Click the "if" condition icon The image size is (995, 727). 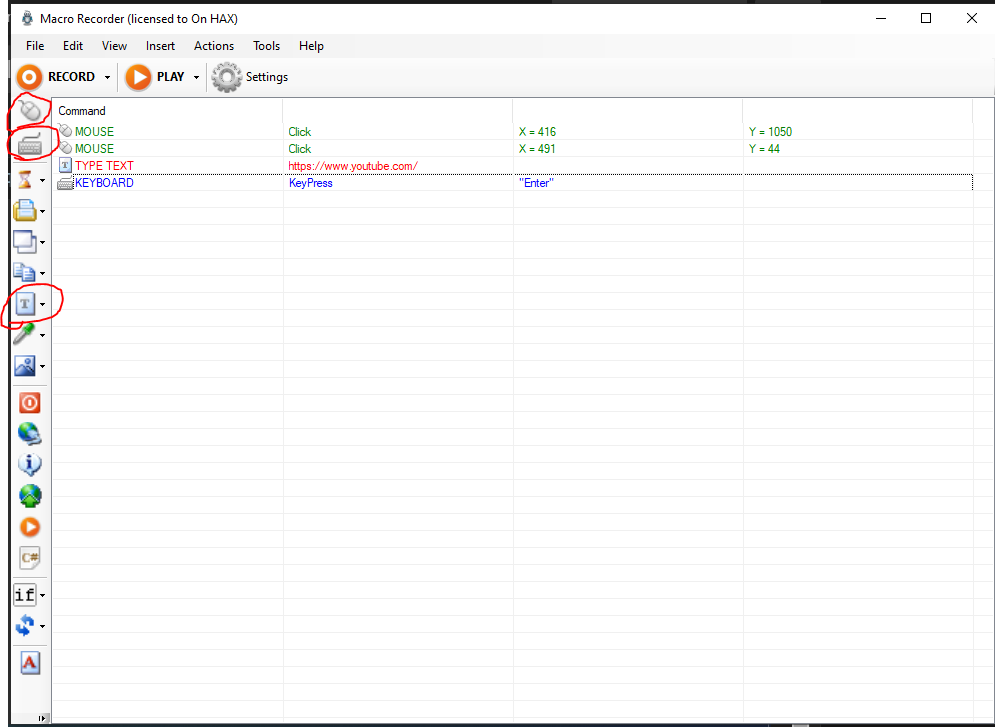pos(25,594)
